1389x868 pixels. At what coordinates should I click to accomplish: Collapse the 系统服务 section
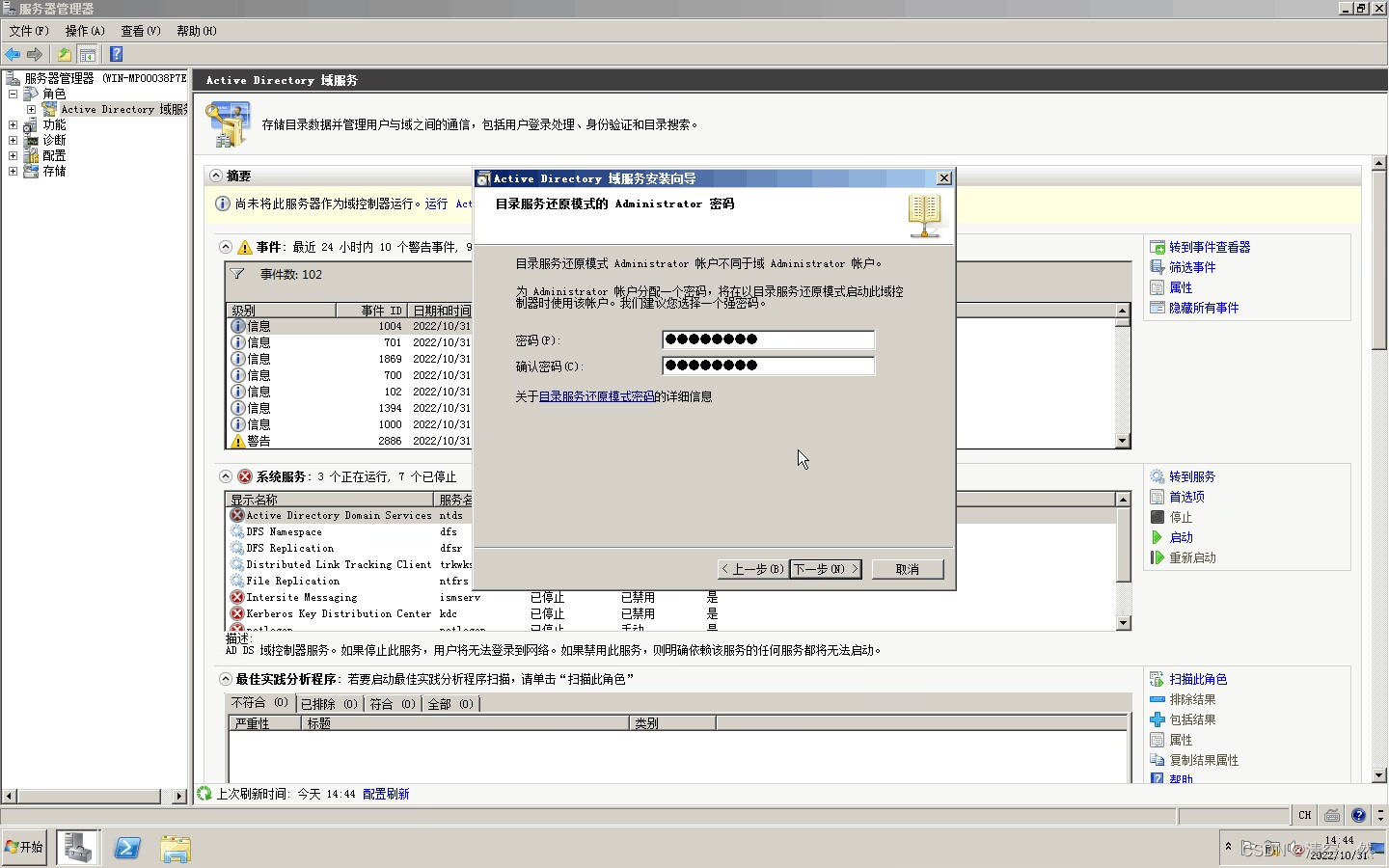tap(225, 476)
